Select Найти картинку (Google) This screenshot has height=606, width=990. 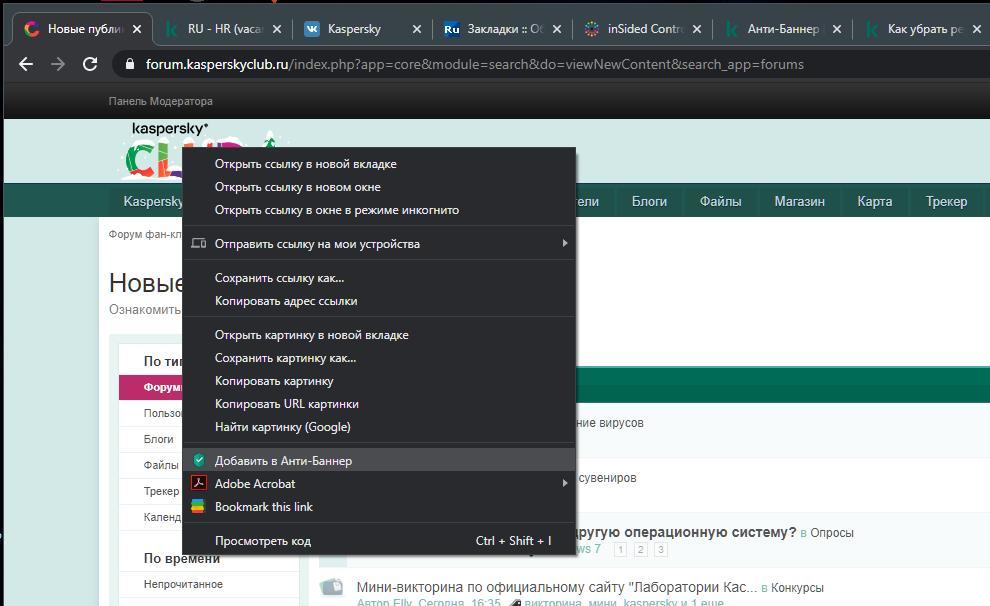[379, 427]
